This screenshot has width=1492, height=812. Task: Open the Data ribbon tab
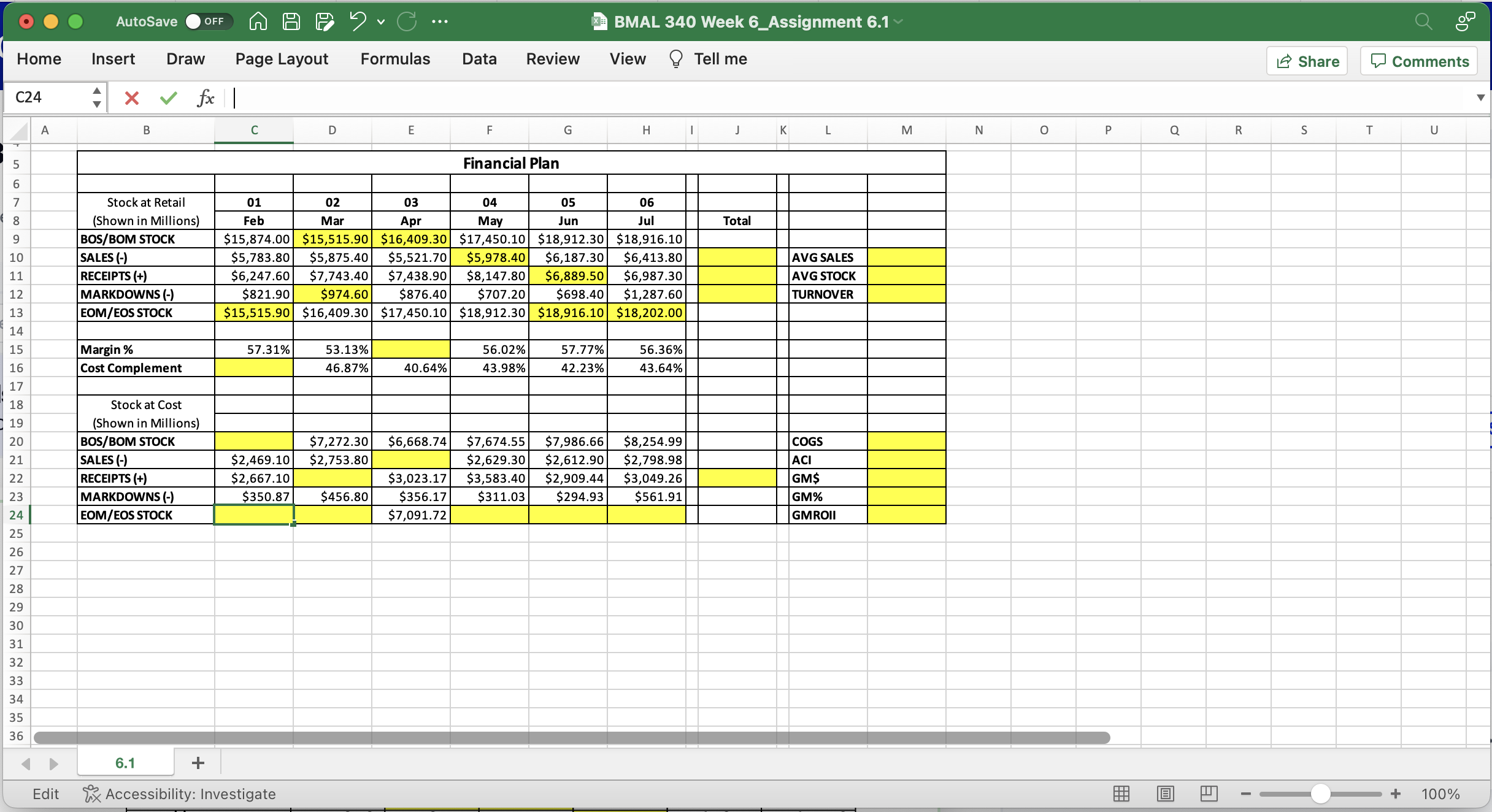coord(479,59)
